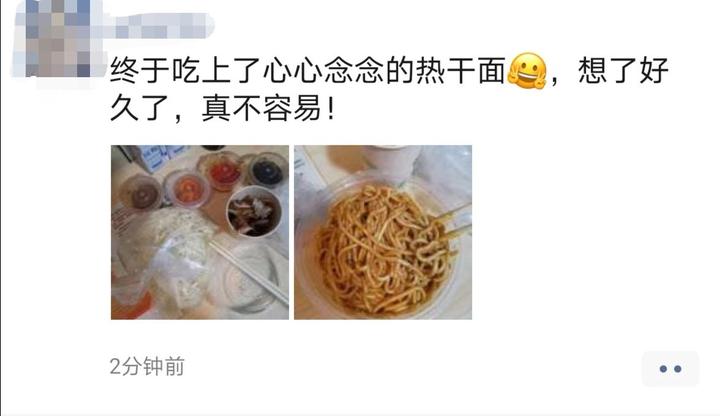Click the red chili sauce cup in left photo

tap(224, 172)
